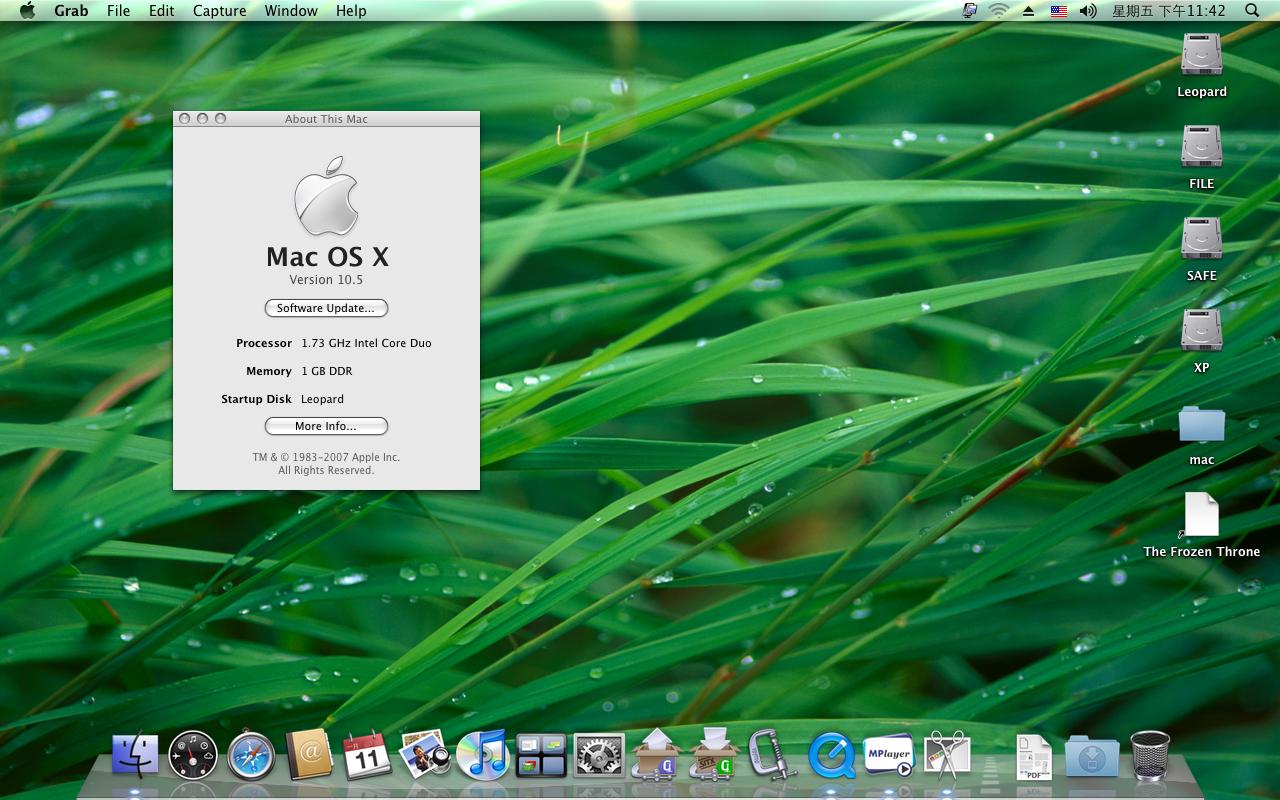The height and width of the screenshot is (800, 1280).
Task: Click the '1.73 GHz Intel Core Duo' text
Action: [366, 343]
